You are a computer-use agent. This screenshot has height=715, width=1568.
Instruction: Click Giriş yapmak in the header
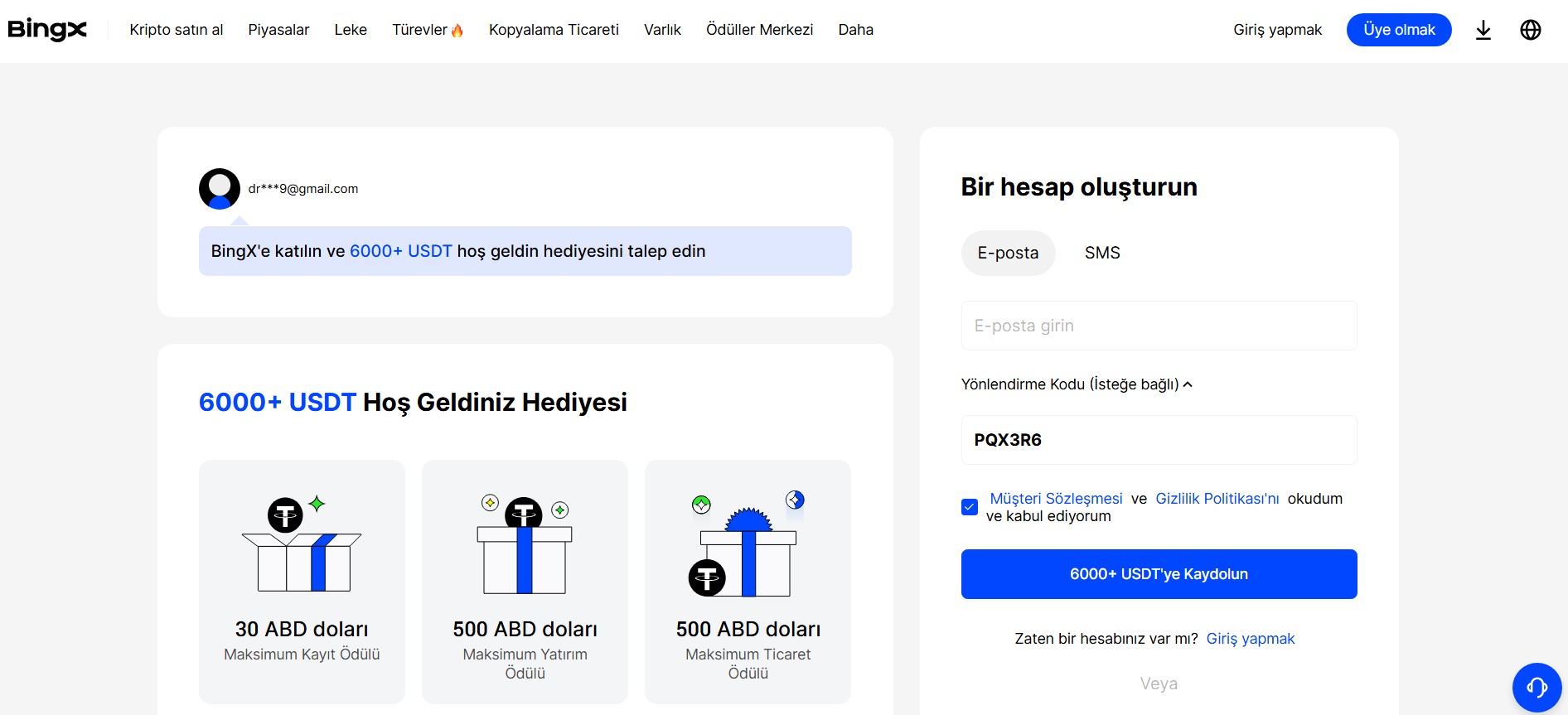tap(1277, 30)
